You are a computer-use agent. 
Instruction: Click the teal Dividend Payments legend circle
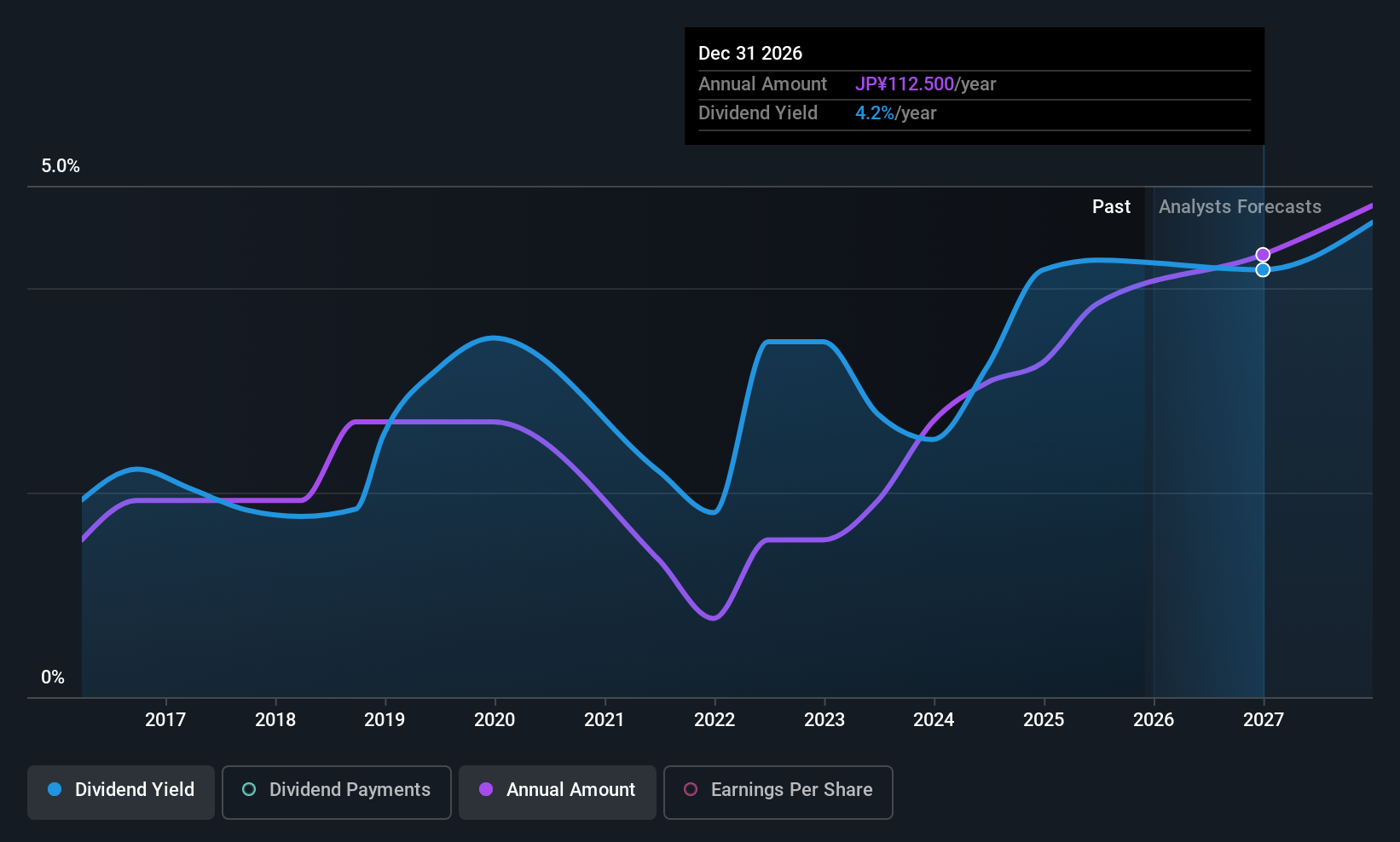[x=249, y=789]
